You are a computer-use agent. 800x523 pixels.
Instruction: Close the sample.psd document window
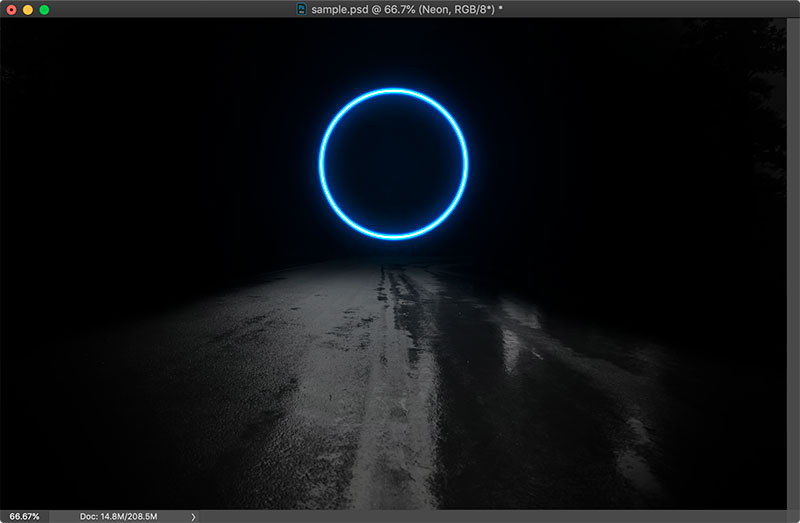tap(11, 9)
